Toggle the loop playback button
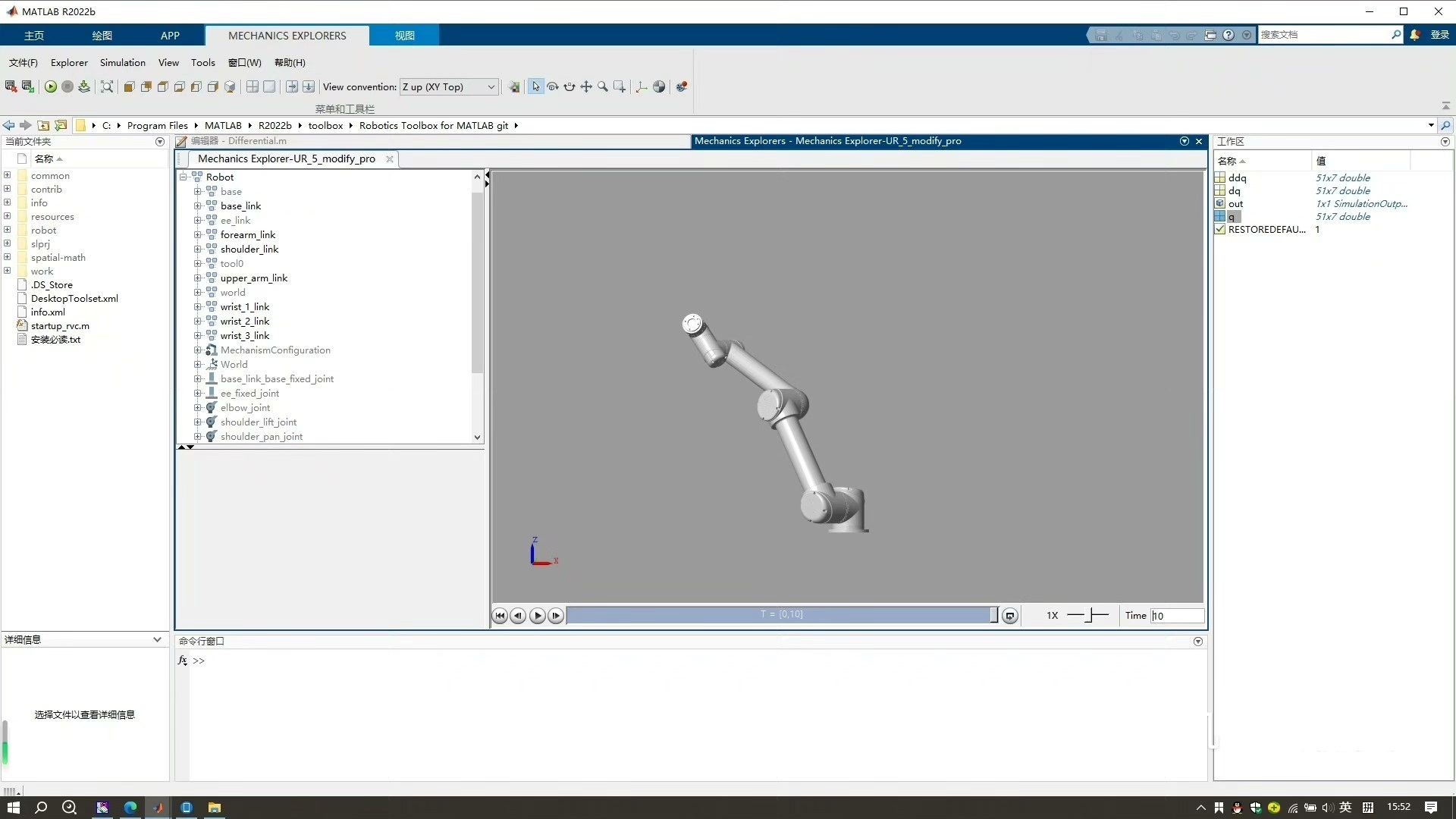The image size is (1456, 819). tap(1010, 616)
